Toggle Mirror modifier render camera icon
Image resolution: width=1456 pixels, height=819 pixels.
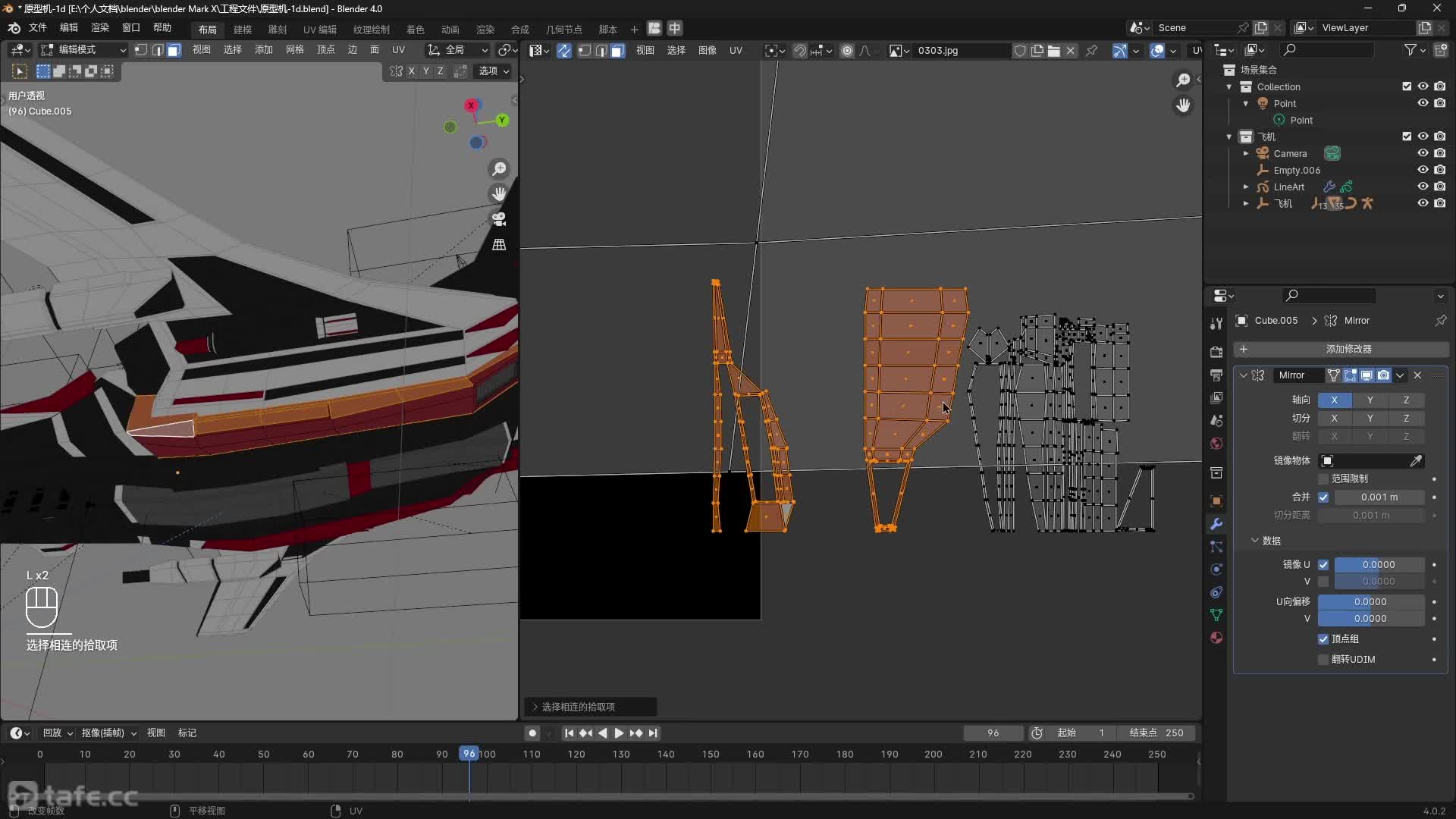pos(1383,375)
